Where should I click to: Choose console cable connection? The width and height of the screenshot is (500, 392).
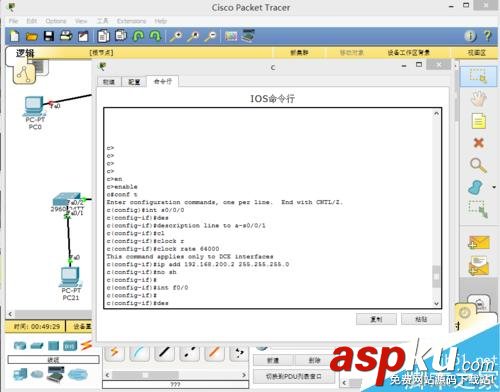tap(139, 353)
